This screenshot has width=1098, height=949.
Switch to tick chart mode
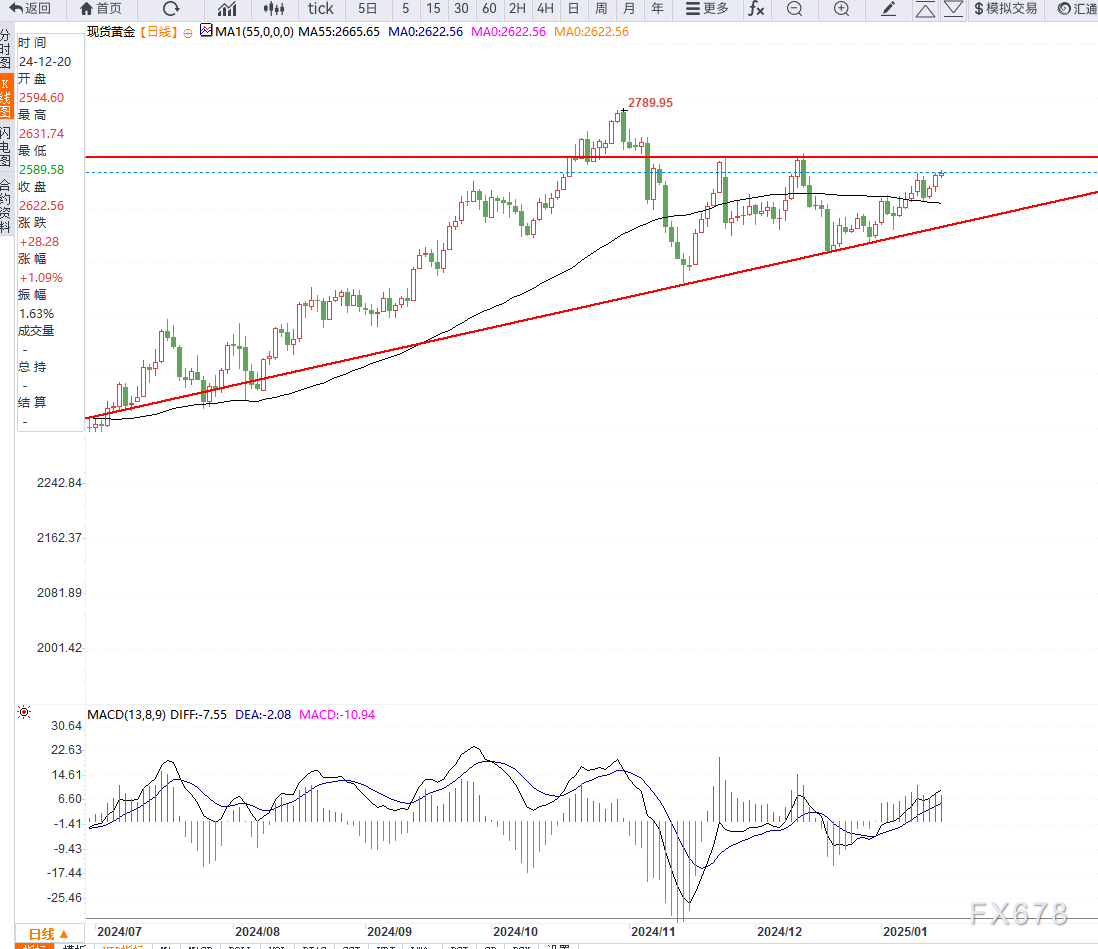point(320,9)
